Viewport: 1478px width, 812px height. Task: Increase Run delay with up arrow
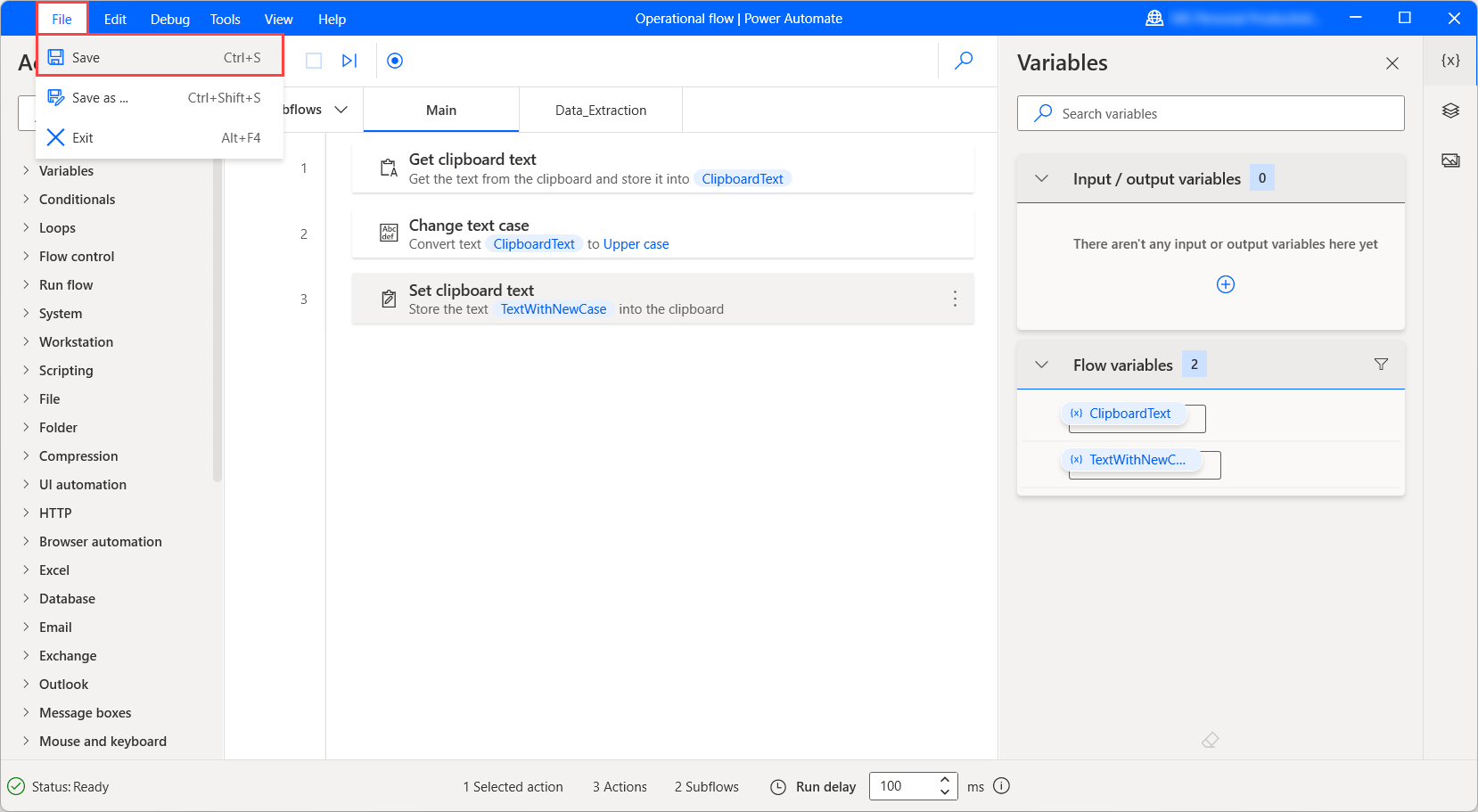click(x=945, y=780)
